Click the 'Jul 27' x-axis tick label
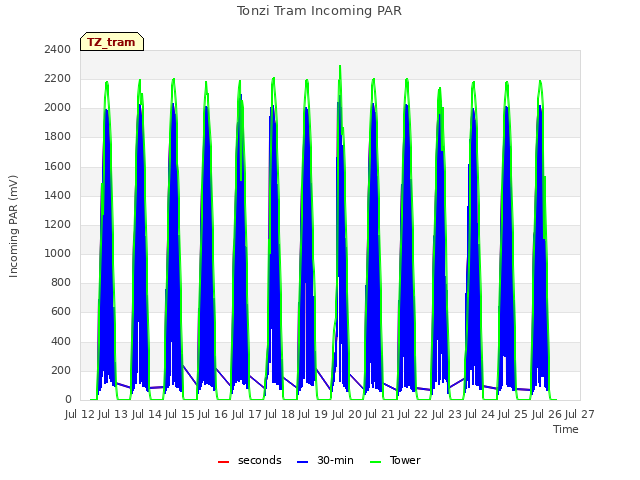 point(580,414)
